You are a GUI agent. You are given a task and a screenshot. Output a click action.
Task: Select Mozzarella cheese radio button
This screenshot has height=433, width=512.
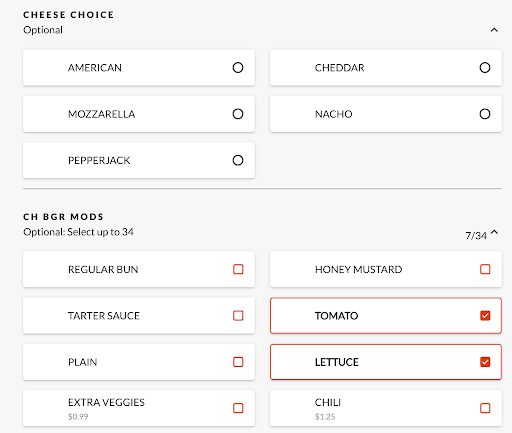click(x=238, y=114)
